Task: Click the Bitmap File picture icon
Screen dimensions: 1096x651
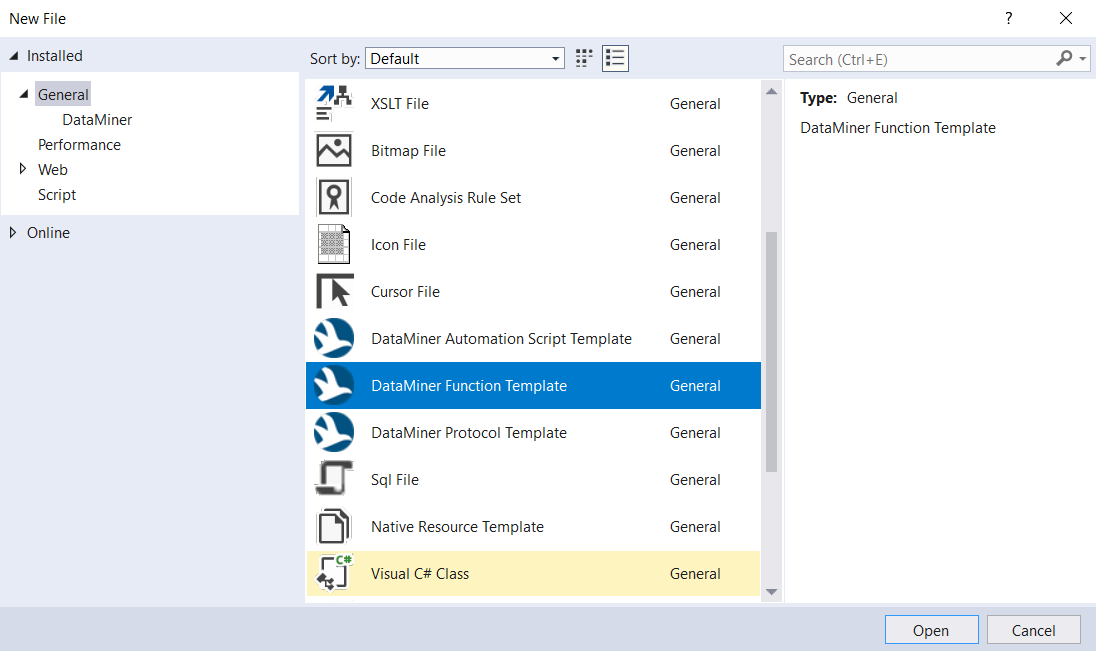Action: point(333,150)
